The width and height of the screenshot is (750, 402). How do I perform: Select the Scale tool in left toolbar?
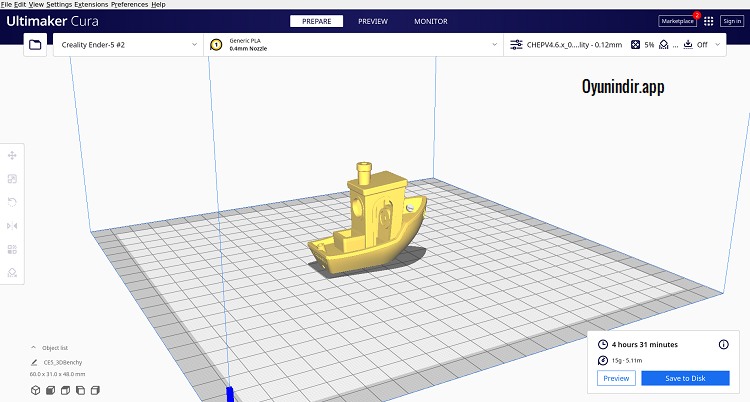tap(12, 179)
